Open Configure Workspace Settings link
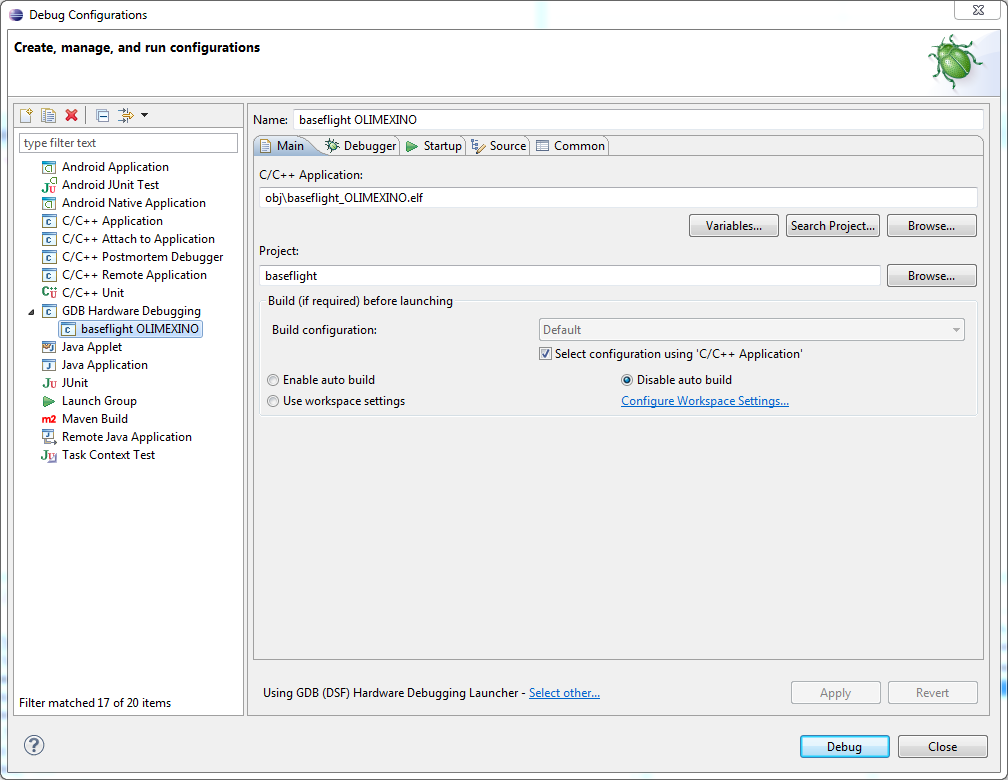Viewport: 1008px width, 780px height. tap(704, 401)
